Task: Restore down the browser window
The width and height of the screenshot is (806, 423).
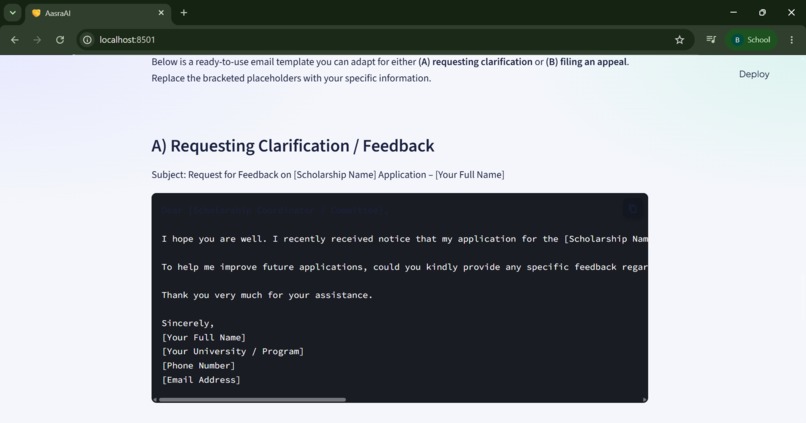Action: 762,13
